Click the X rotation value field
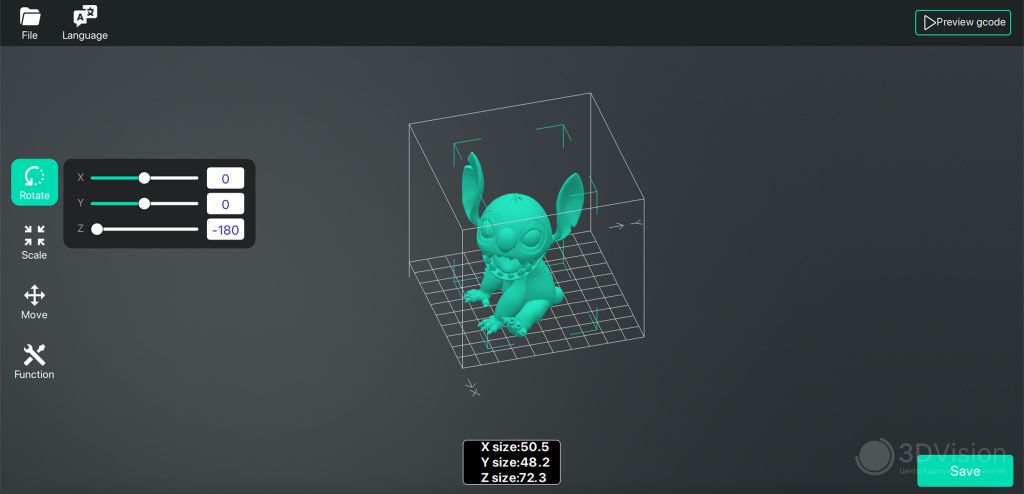 click(x=225, y=178)
